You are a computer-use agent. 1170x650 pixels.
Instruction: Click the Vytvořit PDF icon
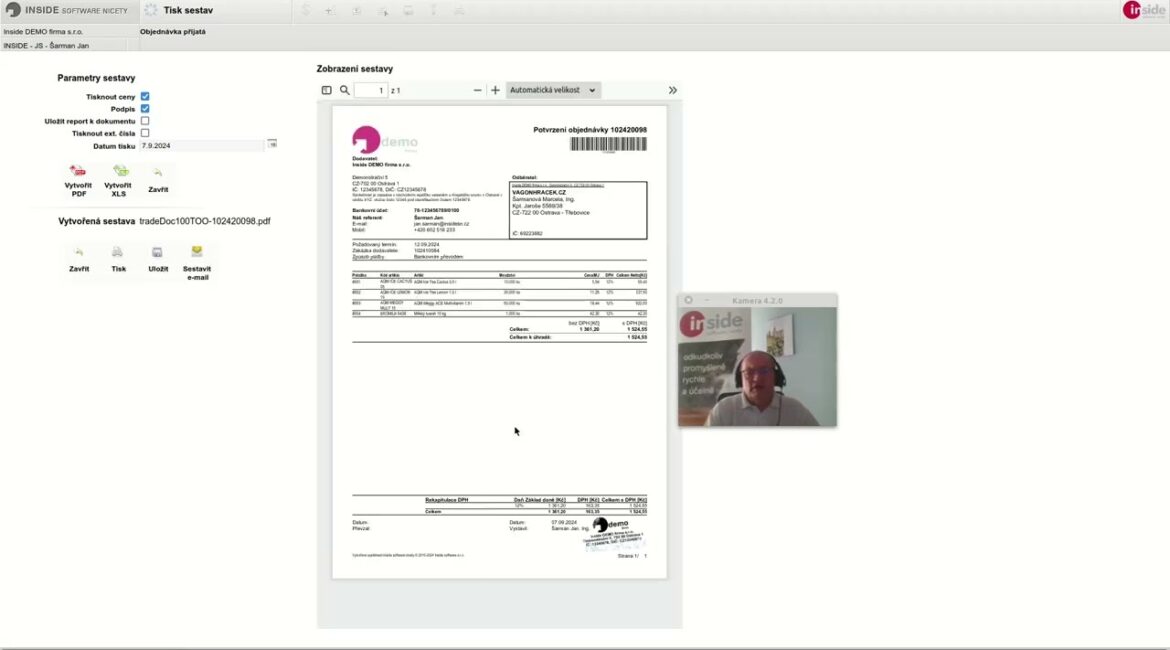(x=78, y=172)
